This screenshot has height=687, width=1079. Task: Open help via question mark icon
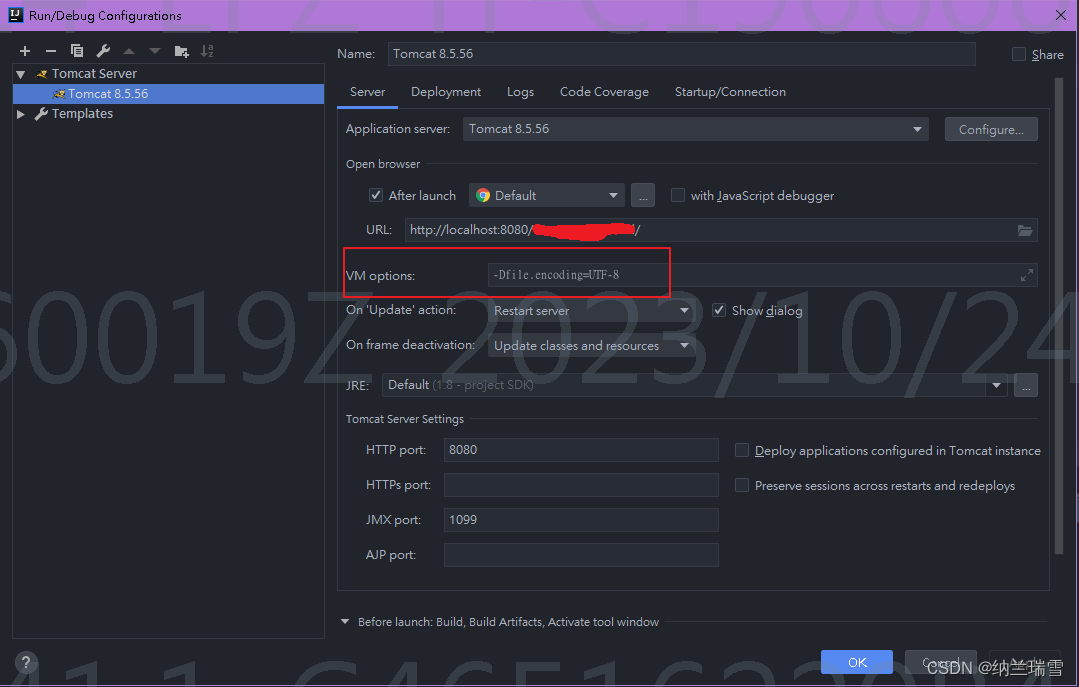tap(25, 662)
